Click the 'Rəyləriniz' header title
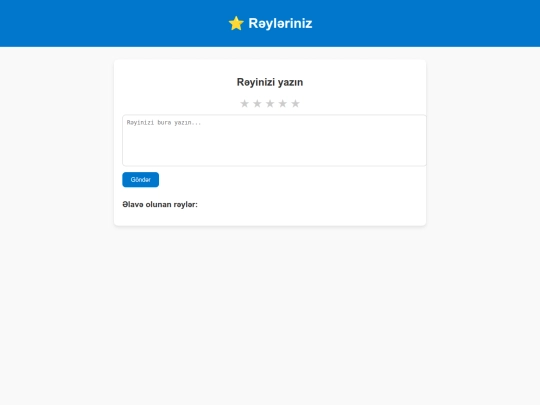This screenshot has width=540, height=405. coord(280,23)
